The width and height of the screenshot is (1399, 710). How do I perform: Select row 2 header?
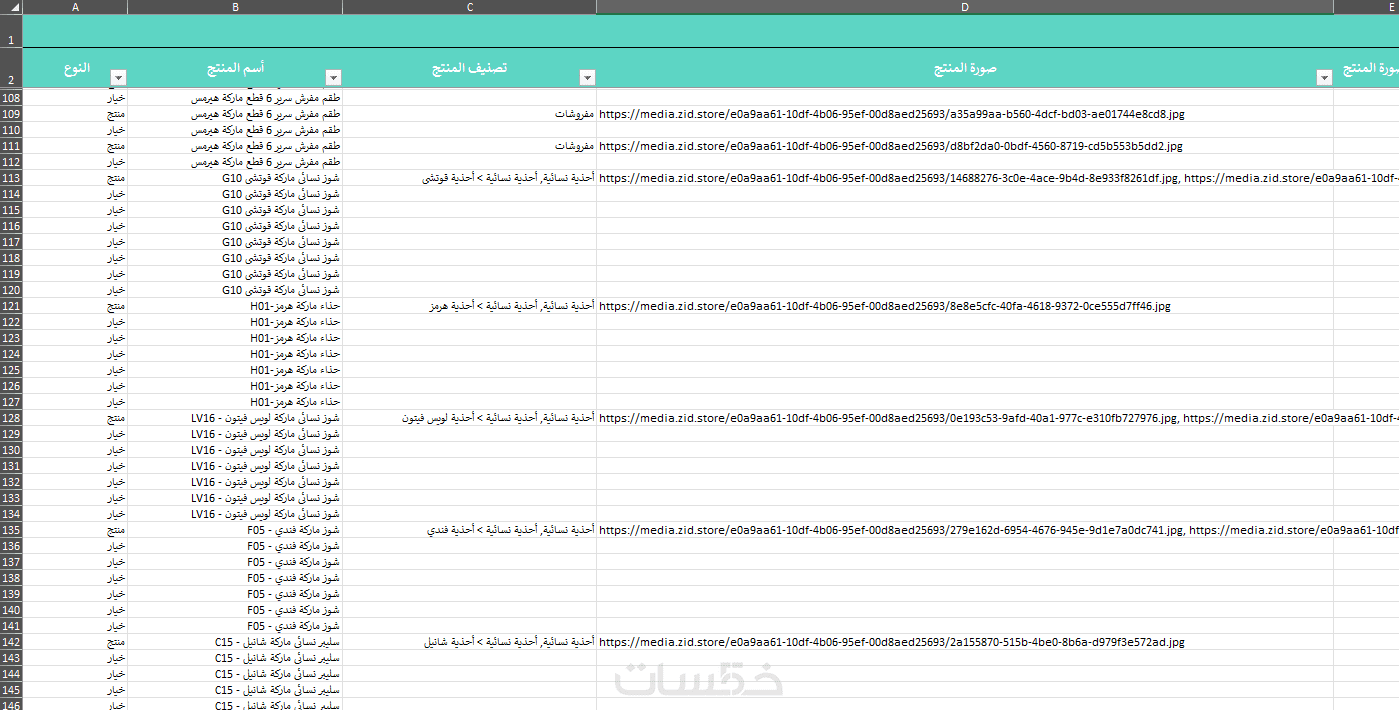tap(11, 68)
